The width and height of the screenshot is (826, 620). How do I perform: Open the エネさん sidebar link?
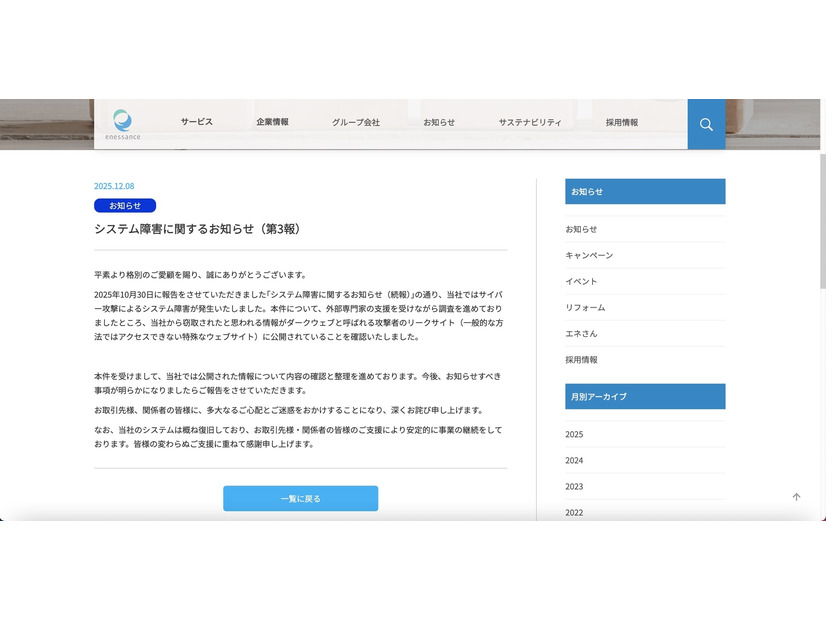pyautogui.click(x=581, y=333)
